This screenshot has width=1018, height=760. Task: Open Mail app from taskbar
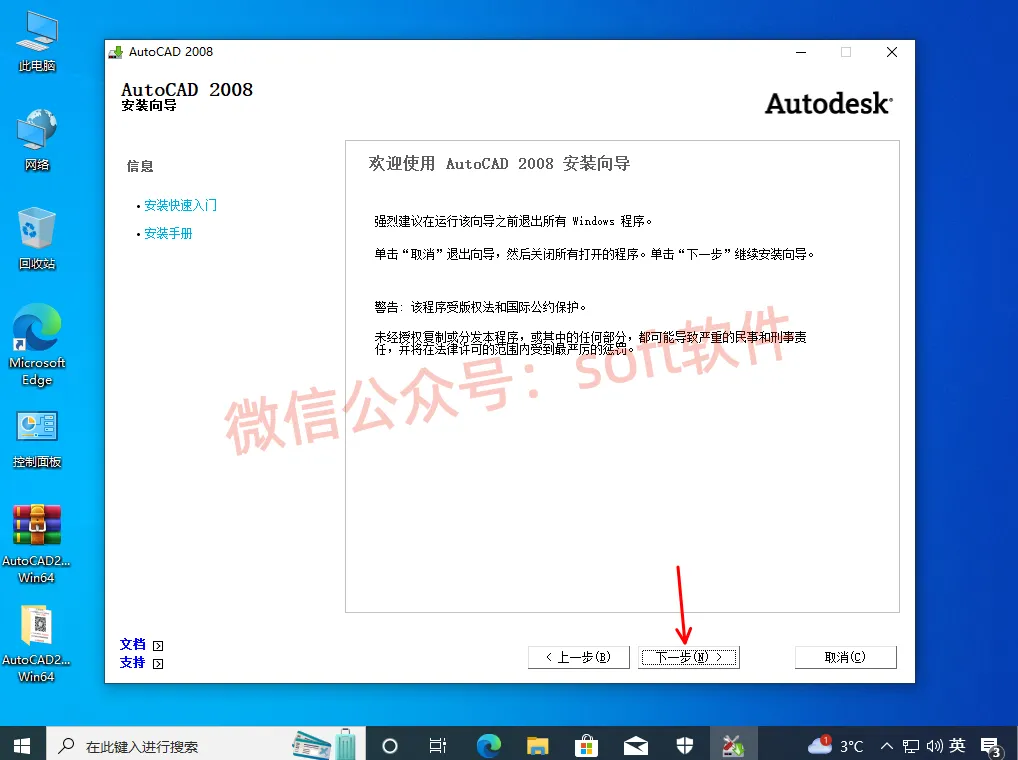click(x=636, y=746)
